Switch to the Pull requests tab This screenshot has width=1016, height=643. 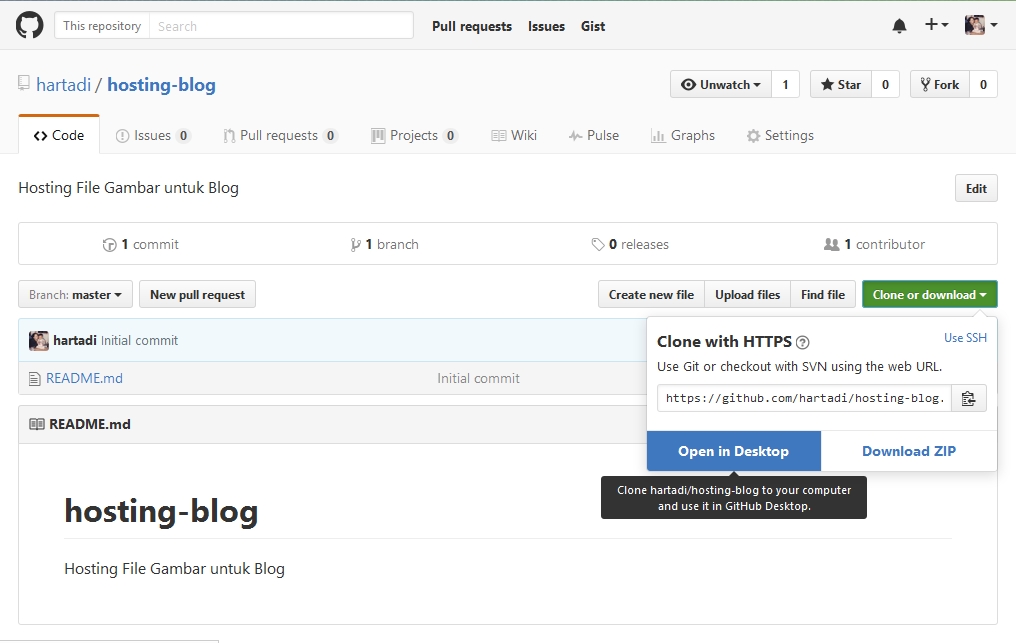click(x=280, y=135)
